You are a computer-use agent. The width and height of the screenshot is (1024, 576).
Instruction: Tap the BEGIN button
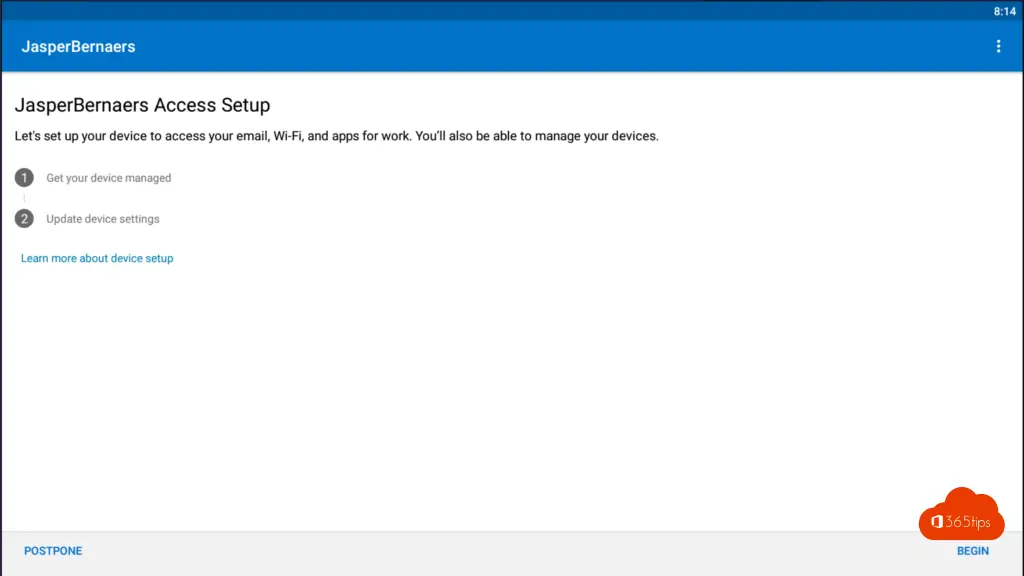(x=972, y=551)
